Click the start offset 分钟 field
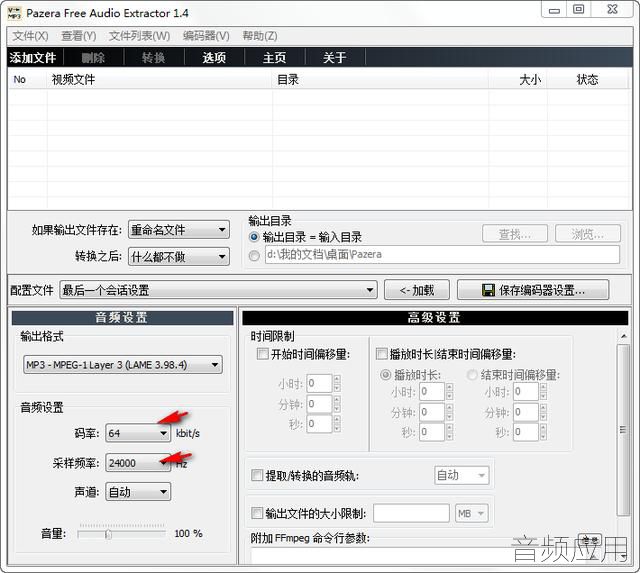Viewport: 640px width, 573px height. coord(319,404)
